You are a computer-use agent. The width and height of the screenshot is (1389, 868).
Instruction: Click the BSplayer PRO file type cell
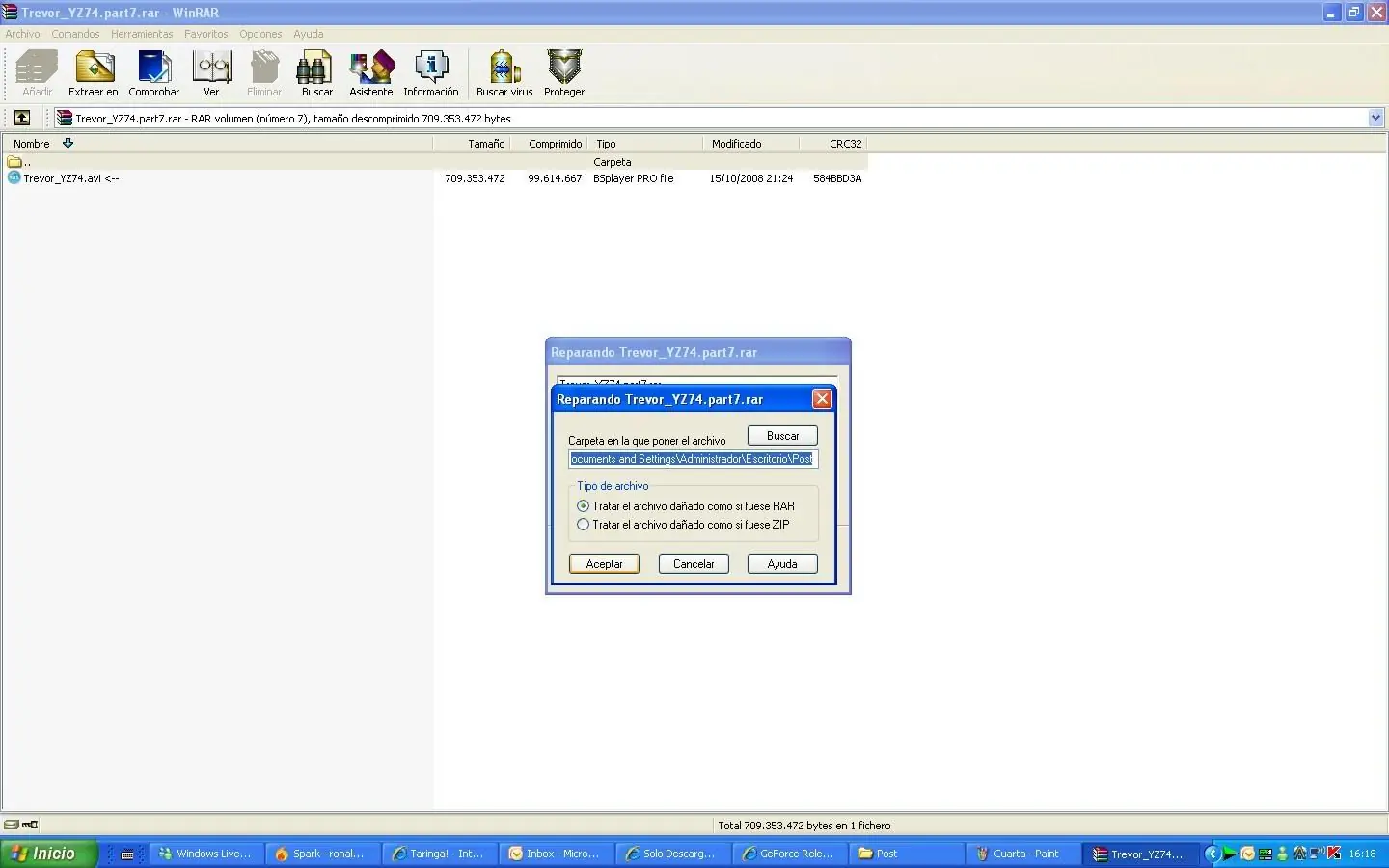pos(634,178)
